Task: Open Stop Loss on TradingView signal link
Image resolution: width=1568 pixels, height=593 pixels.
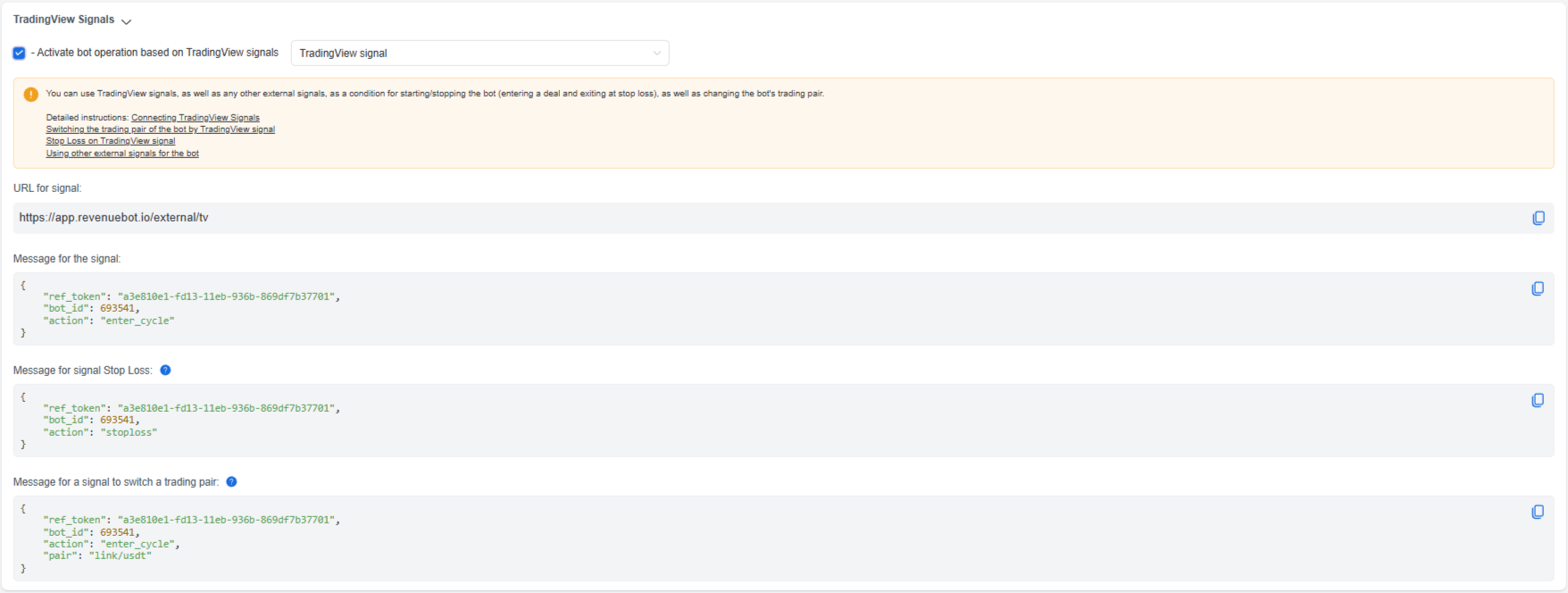Action: pos(111,141)
